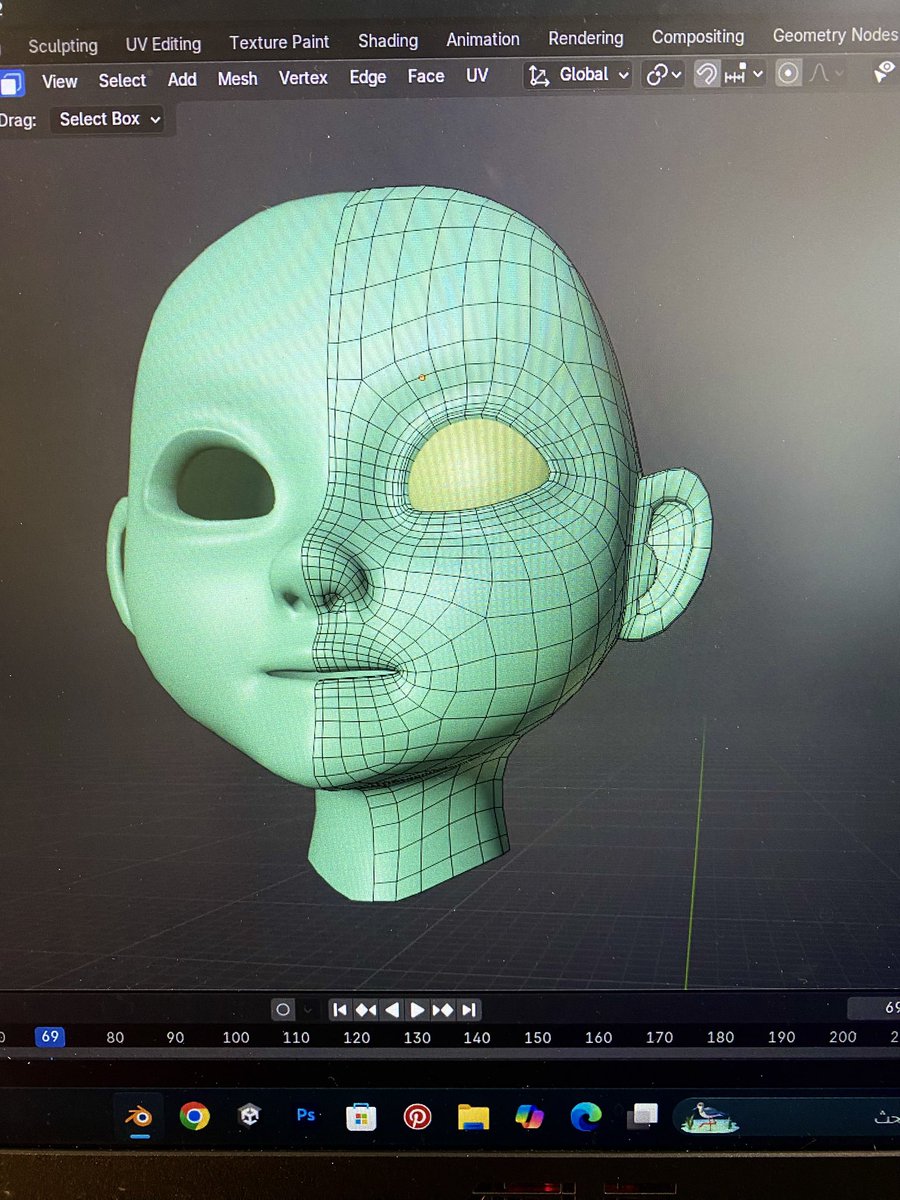Open File Explorer from the taskbar
Image resolution: width=900 pixels, height=1200 pixels.
pos(473,1116)
